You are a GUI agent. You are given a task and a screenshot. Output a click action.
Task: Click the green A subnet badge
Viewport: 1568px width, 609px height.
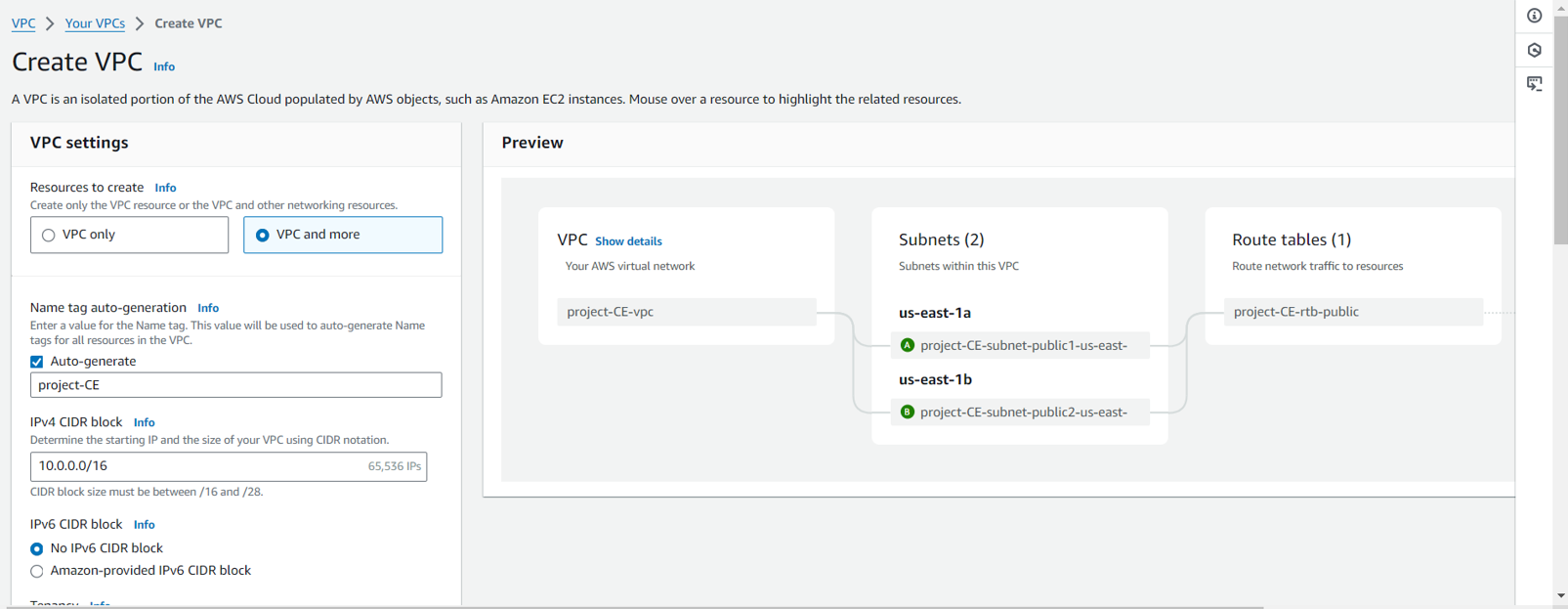(907, 345)
